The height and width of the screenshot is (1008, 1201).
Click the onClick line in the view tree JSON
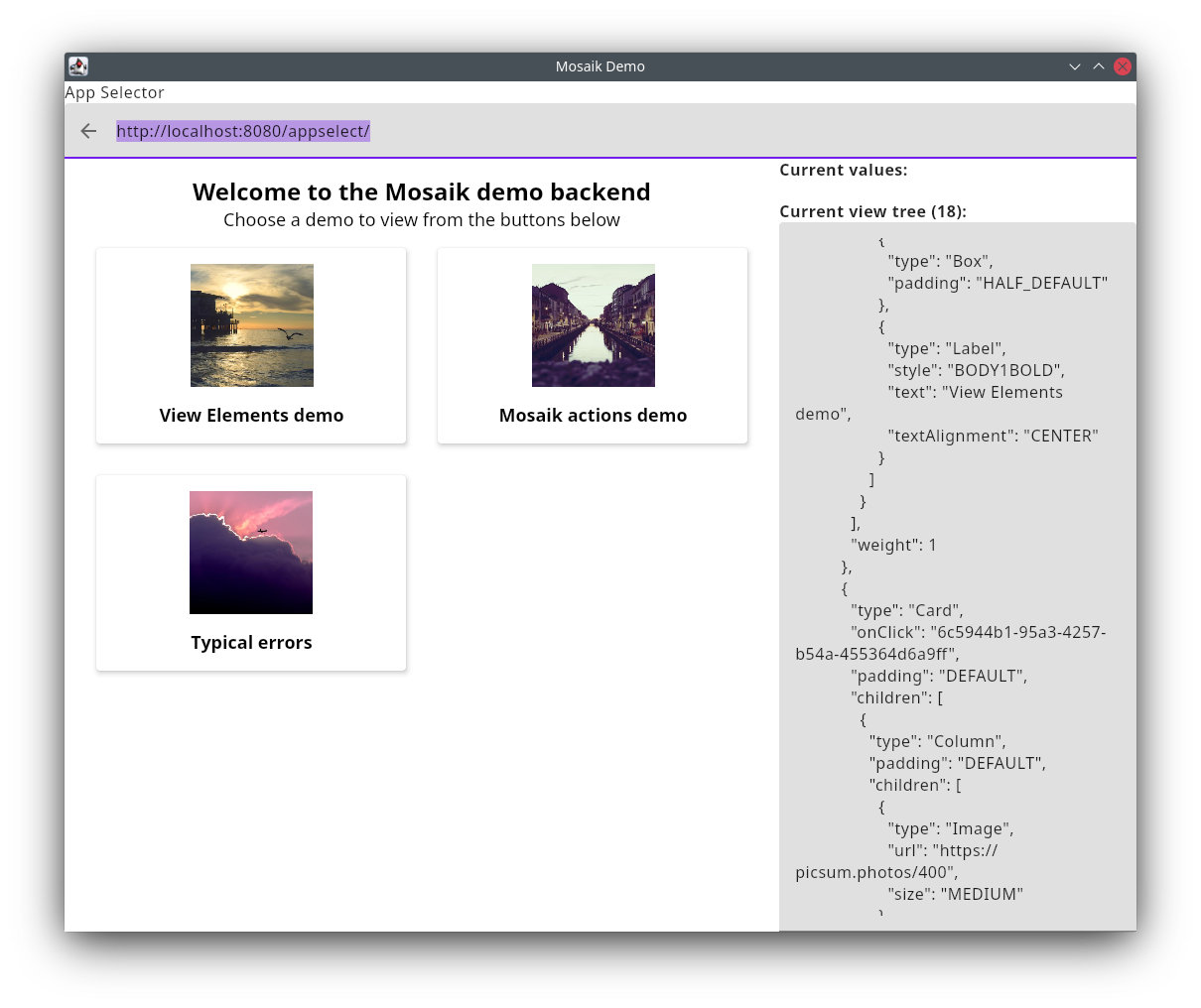[978, 632]
